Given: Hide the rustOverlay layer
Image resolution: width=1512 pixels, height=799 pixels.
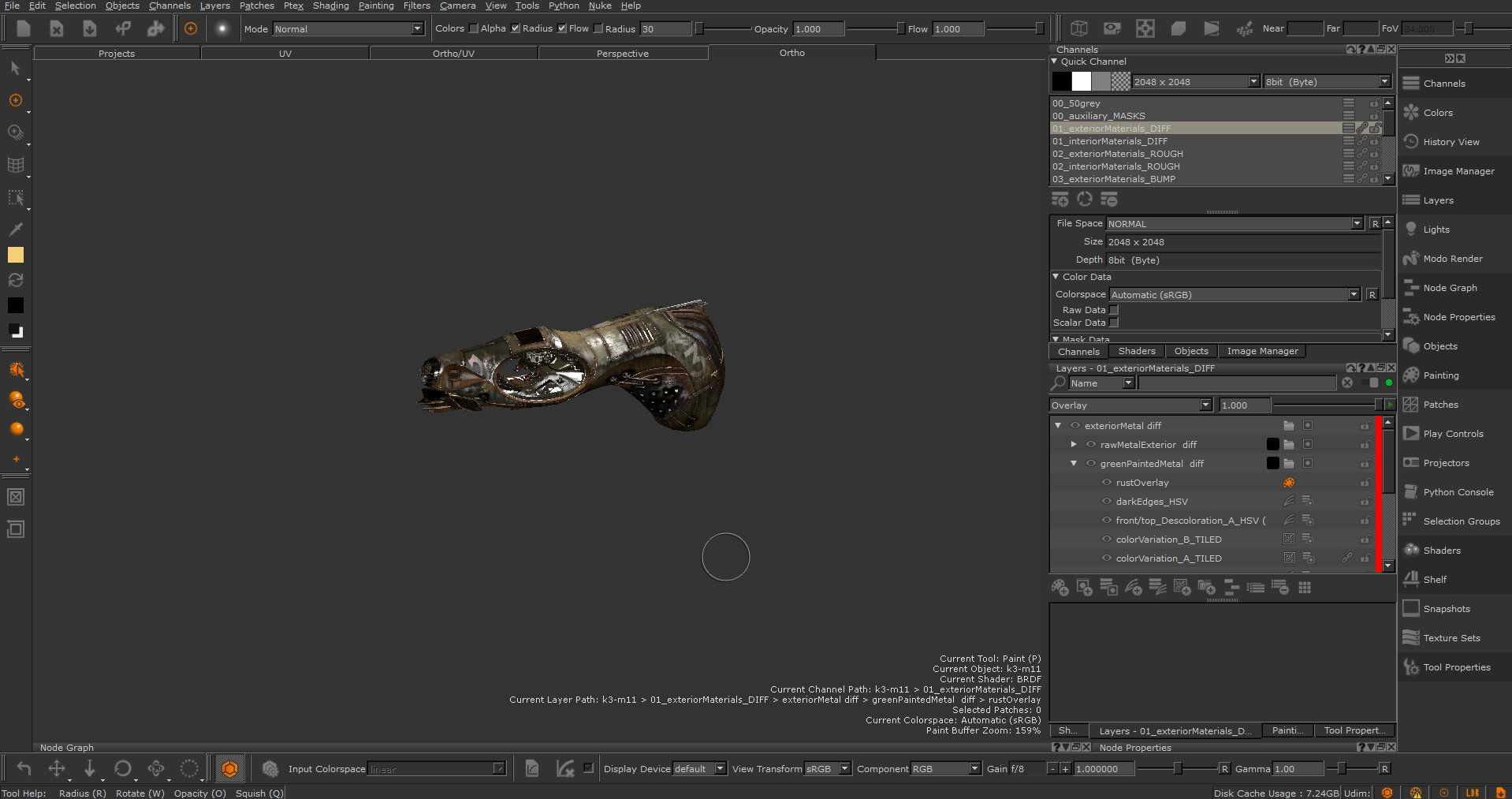Looking at the screenshot, I should 1107,483.
